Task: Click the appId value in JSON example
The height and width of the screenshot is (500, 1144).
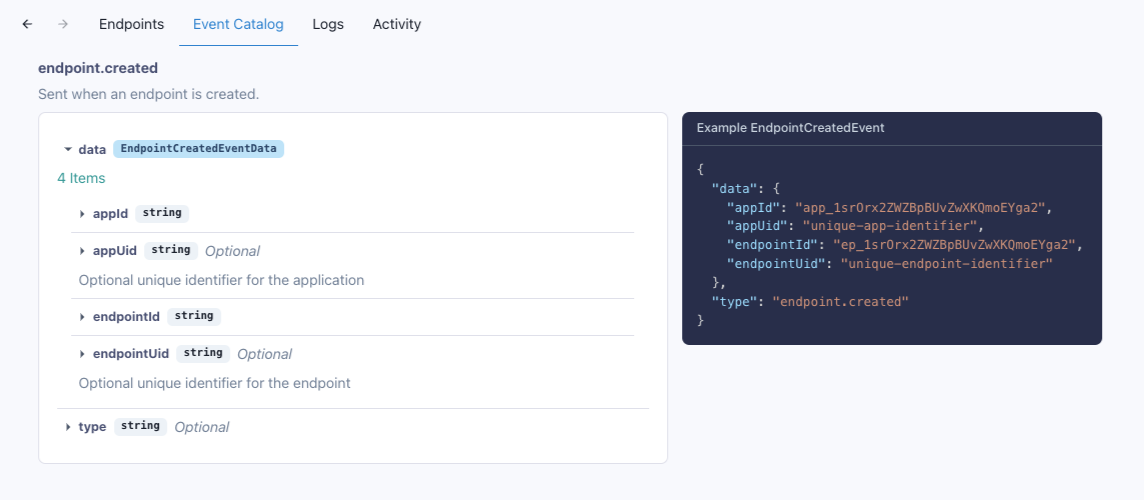Action: coord(920,207)
